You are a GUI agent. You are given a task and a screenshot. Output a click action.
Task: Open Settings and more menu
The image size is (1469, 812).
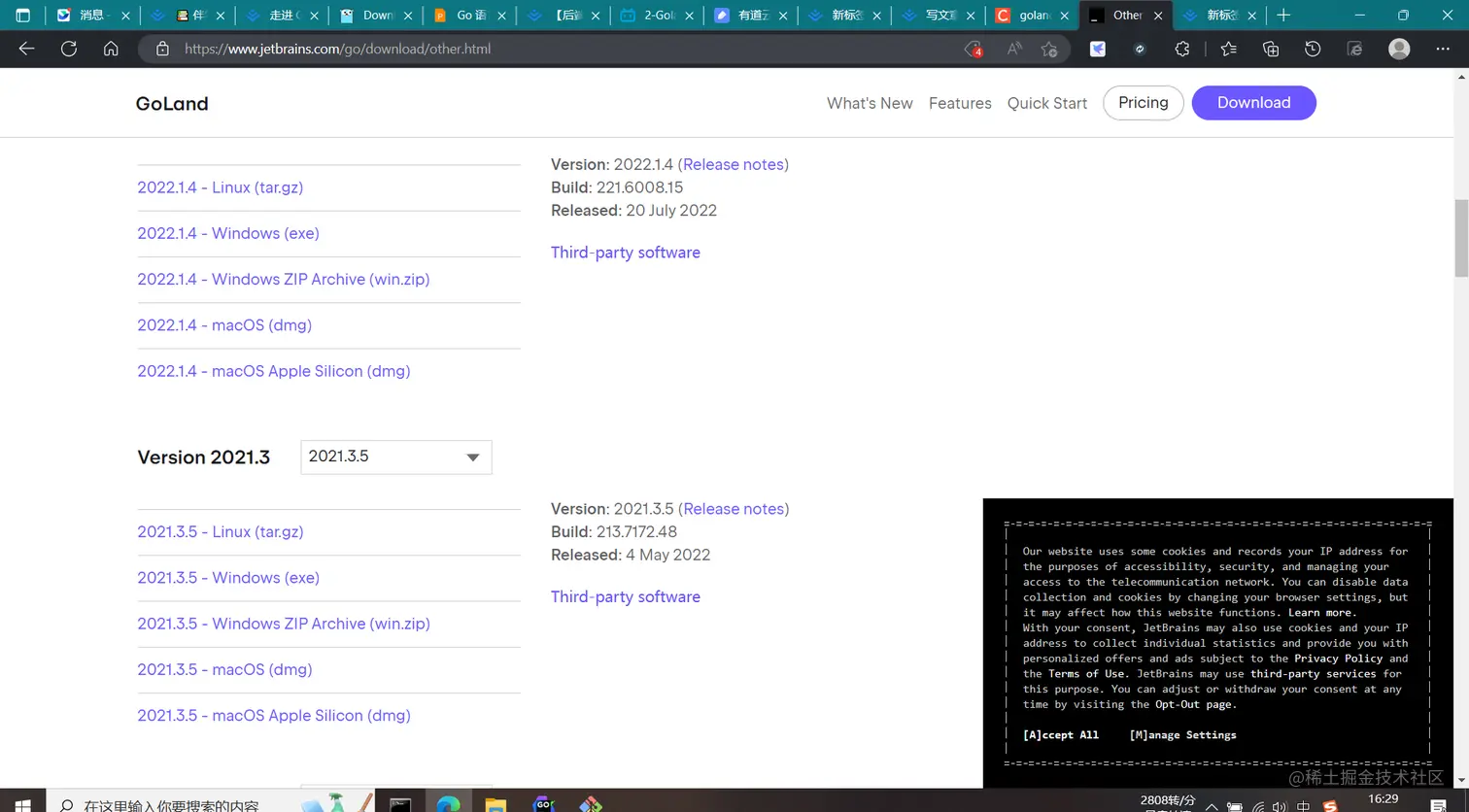pyautogui.click(x=1443, y=49)
